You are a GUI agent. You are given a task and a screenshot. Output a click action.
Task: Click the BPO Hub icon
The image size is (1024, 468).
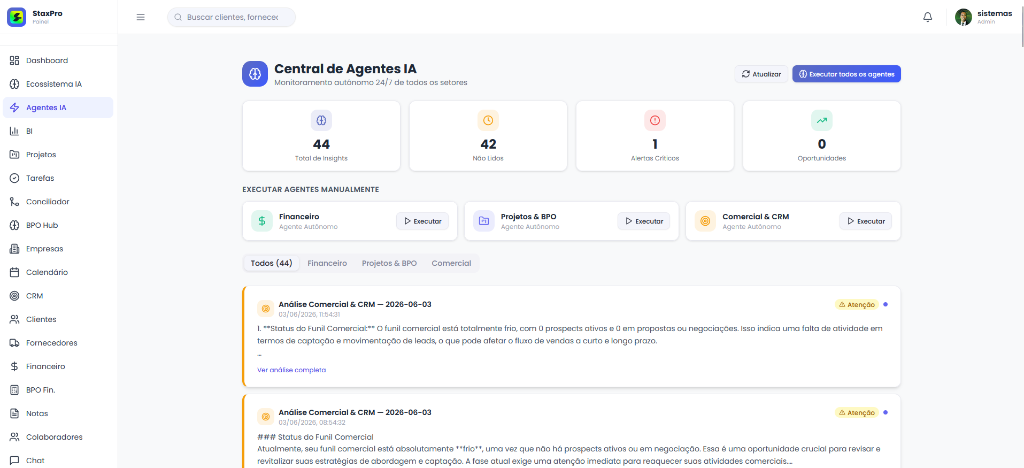14,225
